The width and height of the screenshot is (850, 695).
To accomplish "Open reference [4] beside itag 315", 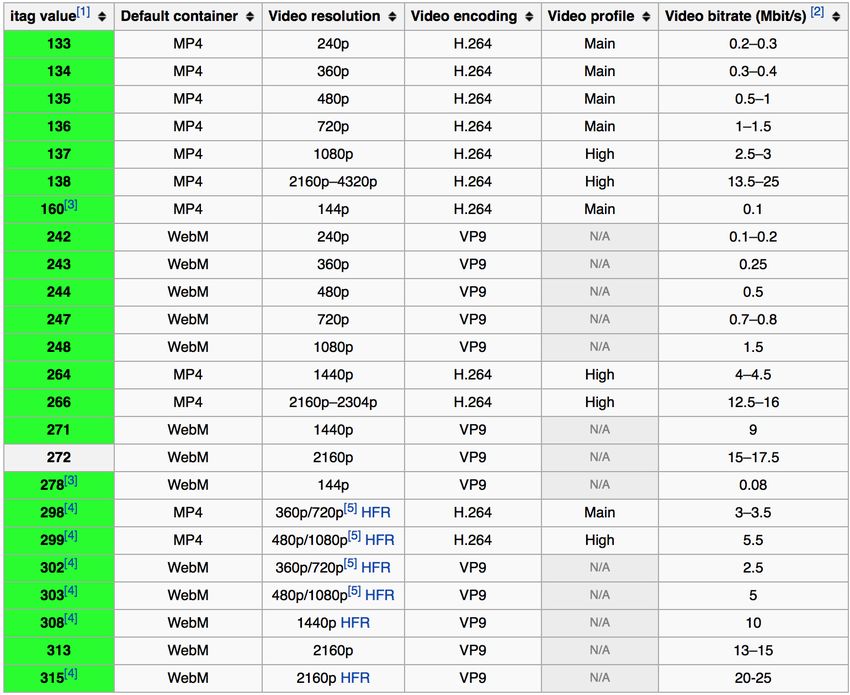I will (71, 674).
